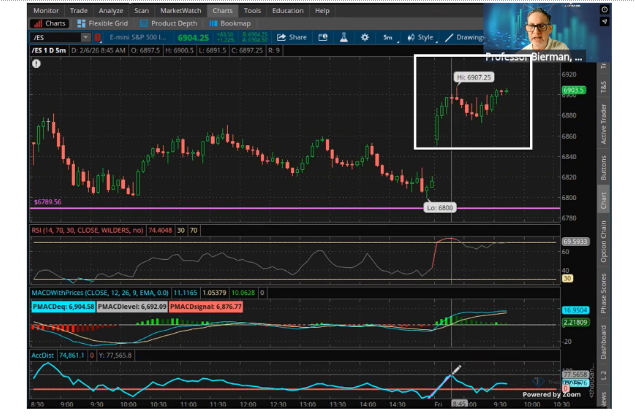Open the Buttons sidebar tab

point(603,168)
